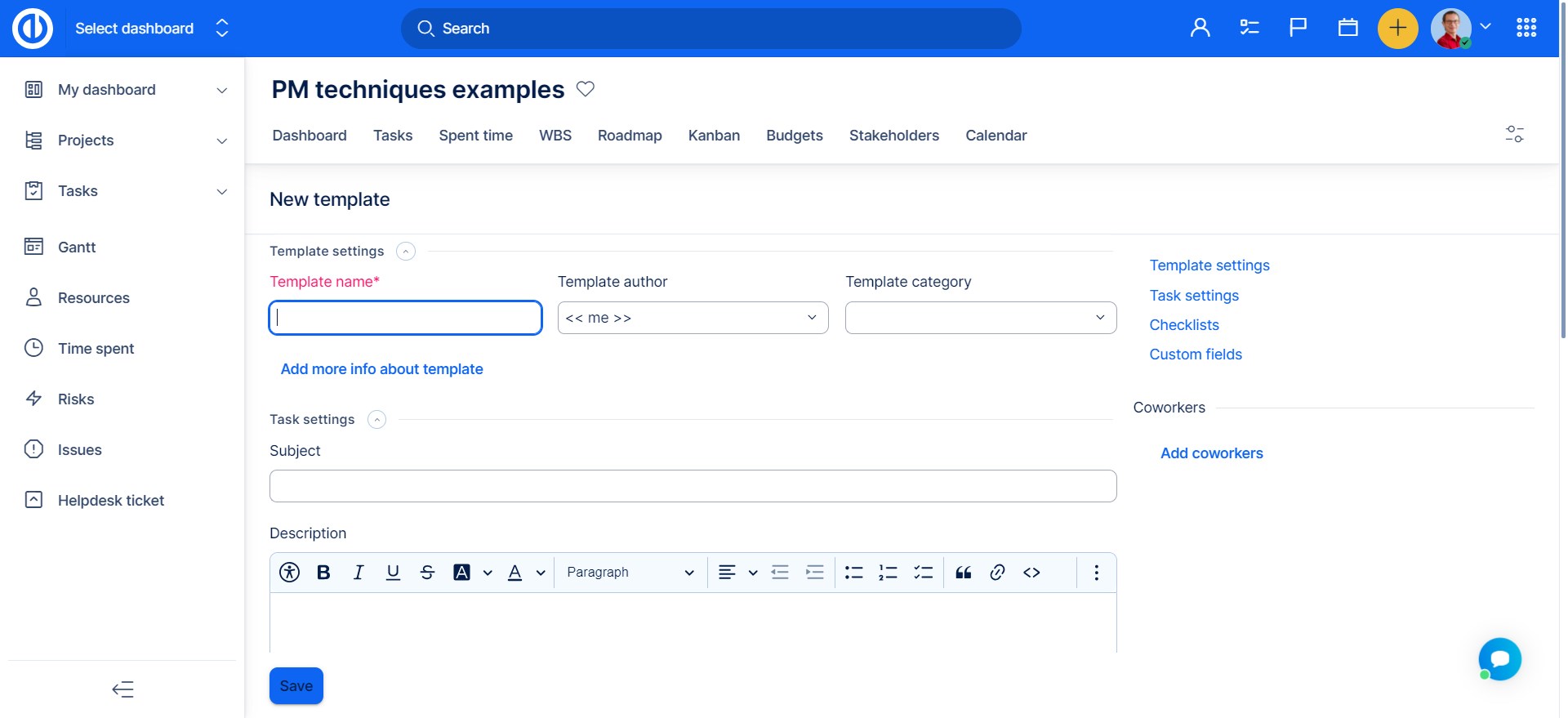
Task: Apply italic formatting in the description editor
Action: [x=358, y=573]
